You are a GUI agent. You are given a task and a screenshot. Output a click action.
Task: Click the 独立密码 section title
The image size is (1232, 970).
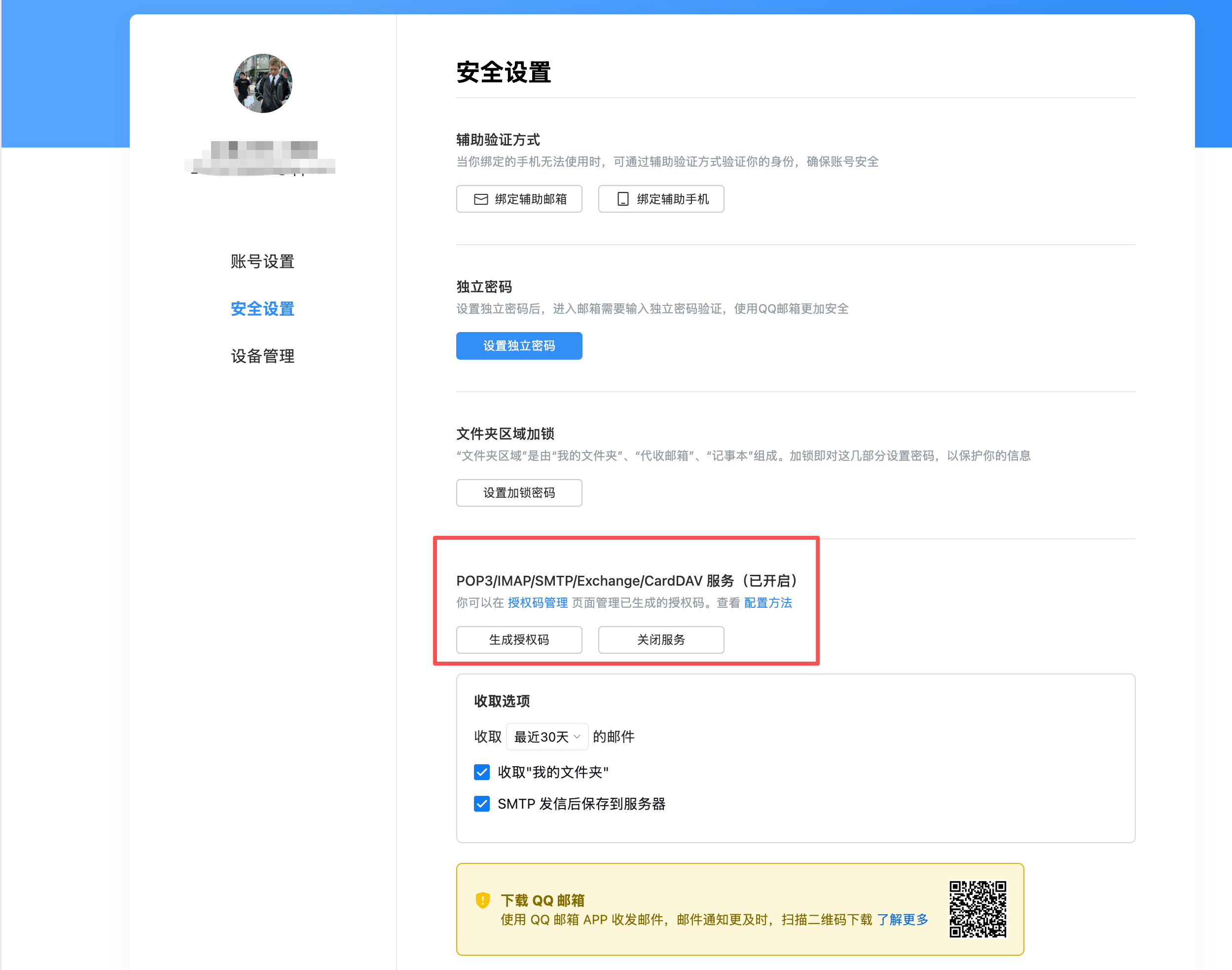pyautogui.click(x=484, y=287)
